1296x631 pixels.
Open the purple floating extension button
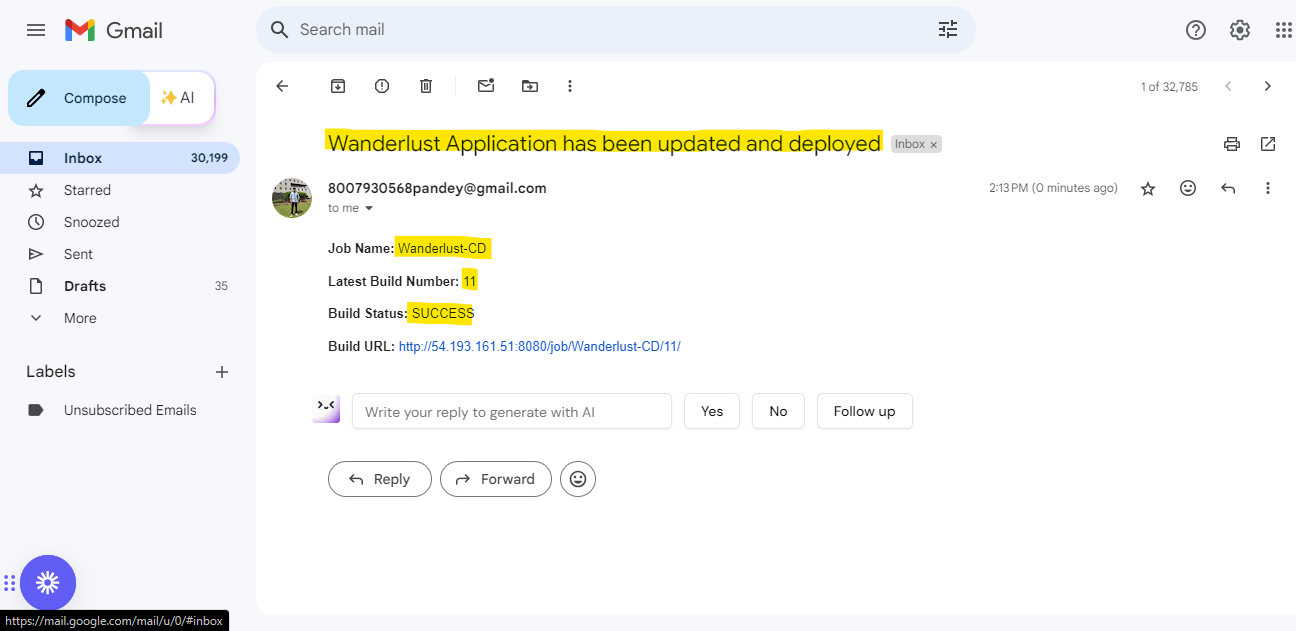[x=48, y=583]
